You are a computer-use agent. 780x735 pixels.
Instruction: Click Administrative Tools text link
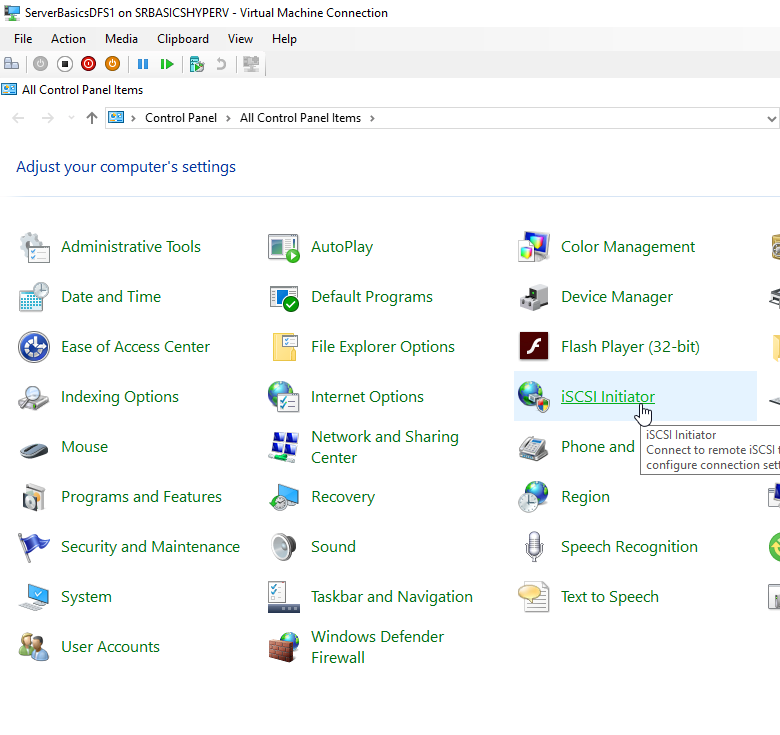click(131, 247)
